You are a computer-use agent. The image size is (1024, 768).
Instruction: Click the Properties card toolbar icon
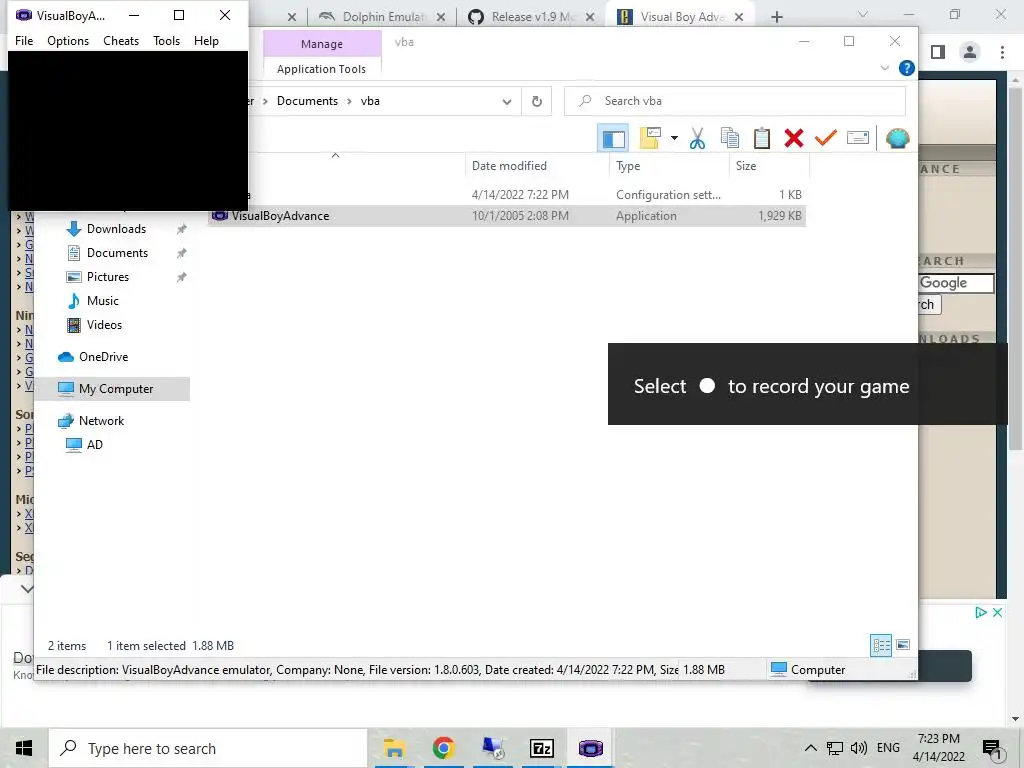point(857,138)
